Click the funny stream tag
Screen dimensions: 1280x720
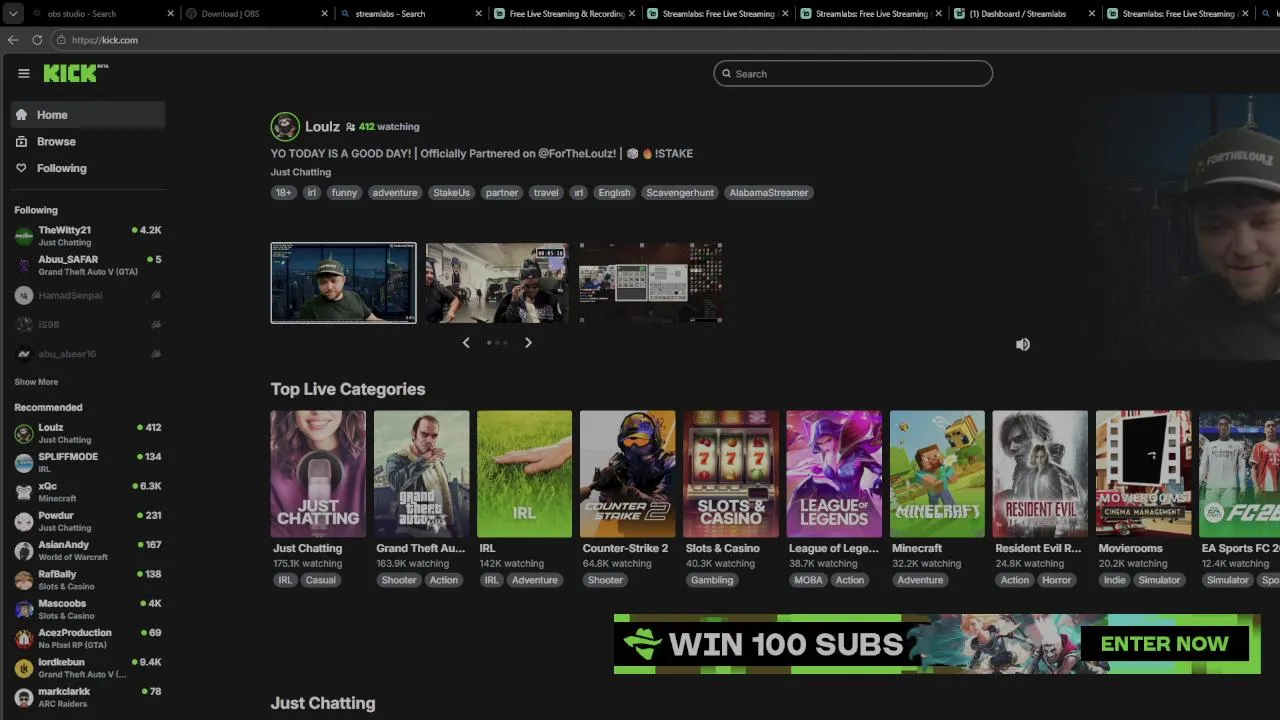pyautogui.click(x=344, y=193)
